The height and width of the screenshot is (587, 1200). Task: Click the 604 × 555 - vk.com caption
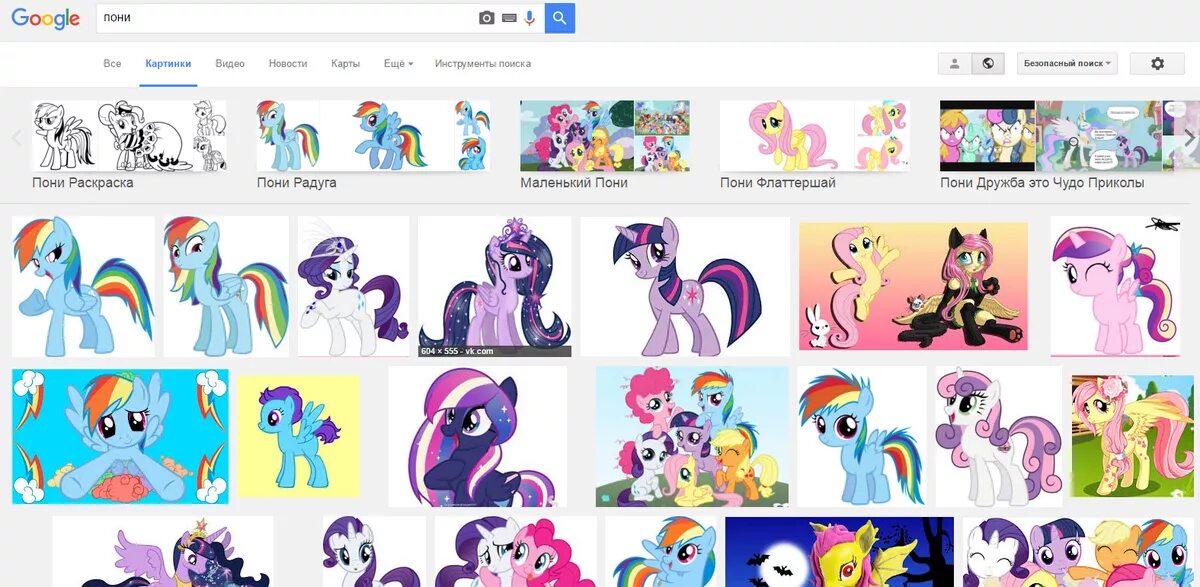[x=457, y=351]
